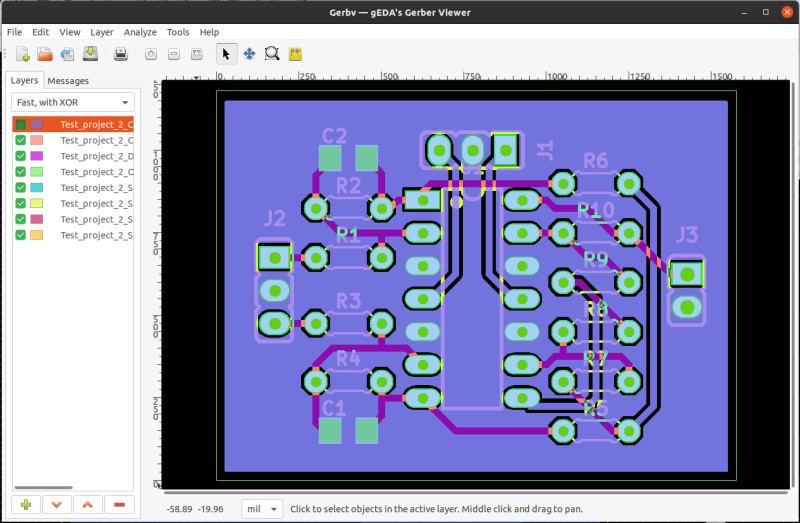Select the magnifier Zoom tool
This screenshot has height=523, width=800.
click(272, 54)
